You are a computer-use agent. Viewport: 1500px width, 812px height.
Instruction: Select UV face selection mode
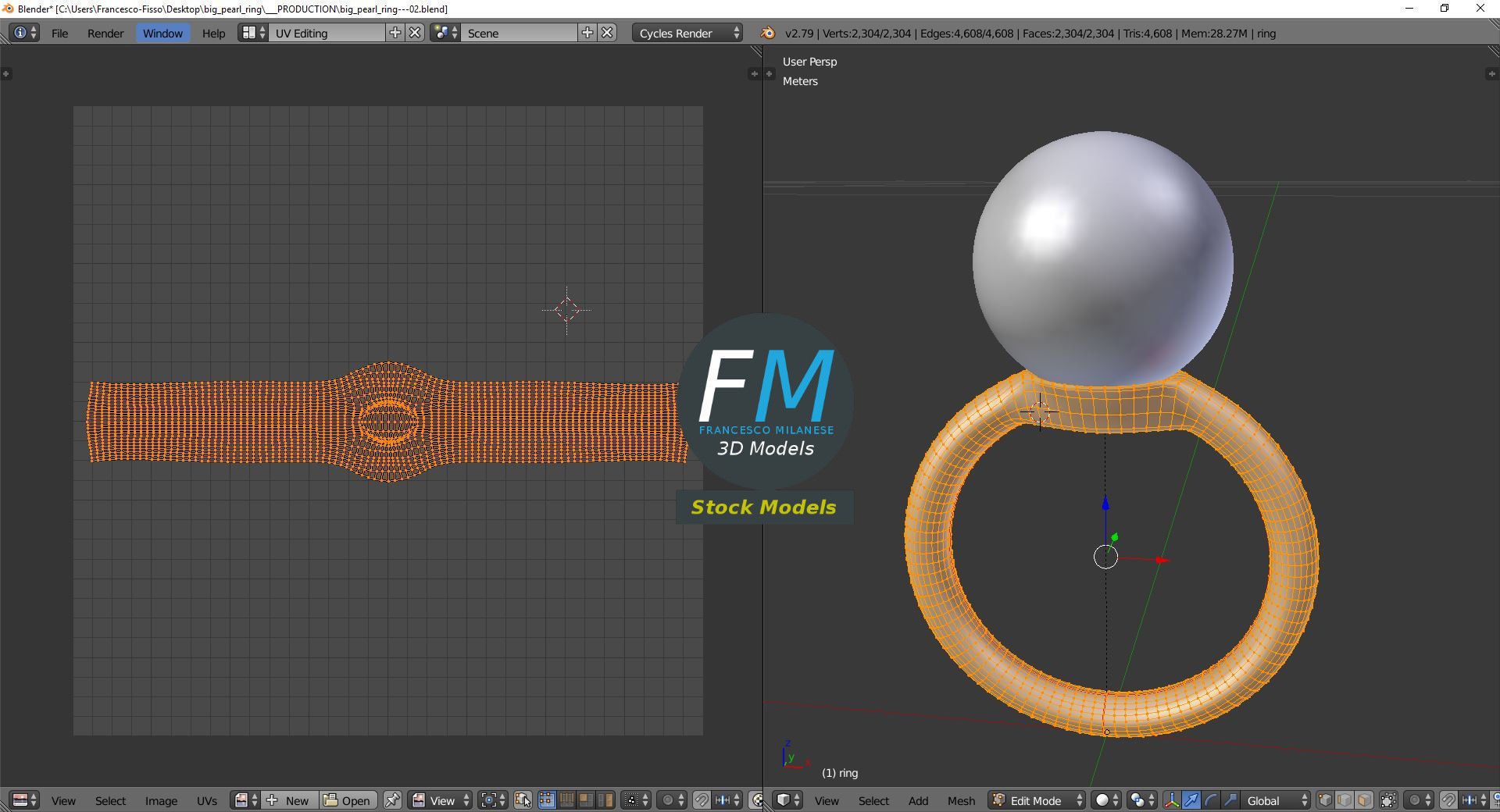[586, 800]
